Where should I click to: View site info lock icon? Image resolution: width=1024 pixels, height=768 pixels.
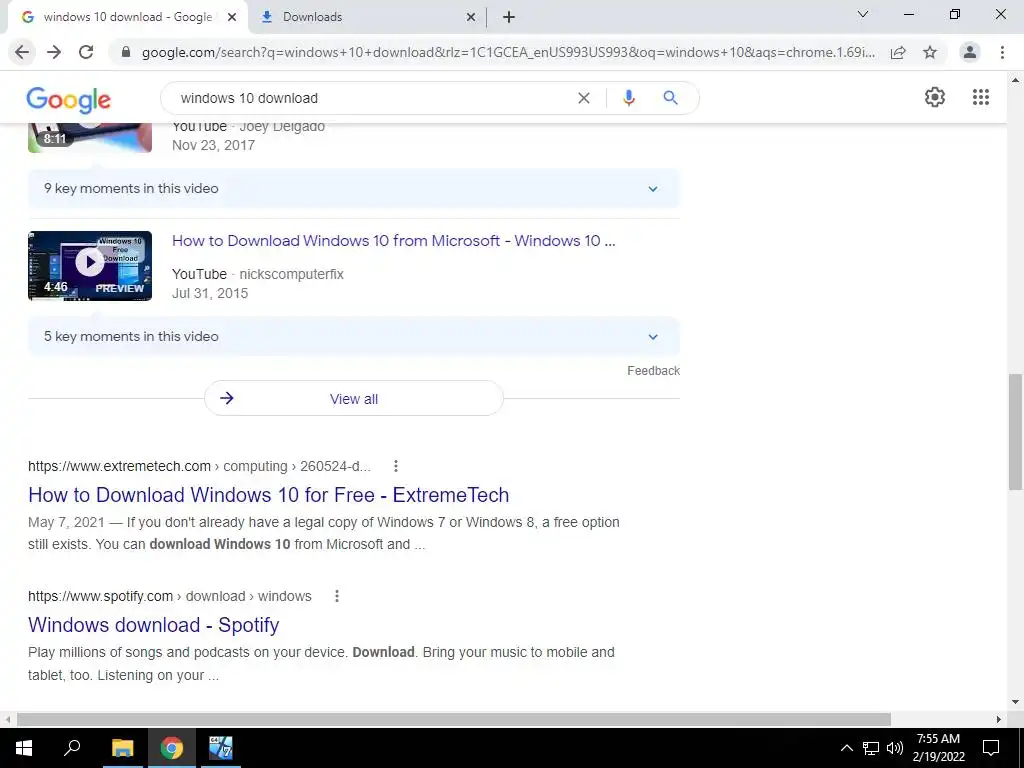[x=126, y=52]
